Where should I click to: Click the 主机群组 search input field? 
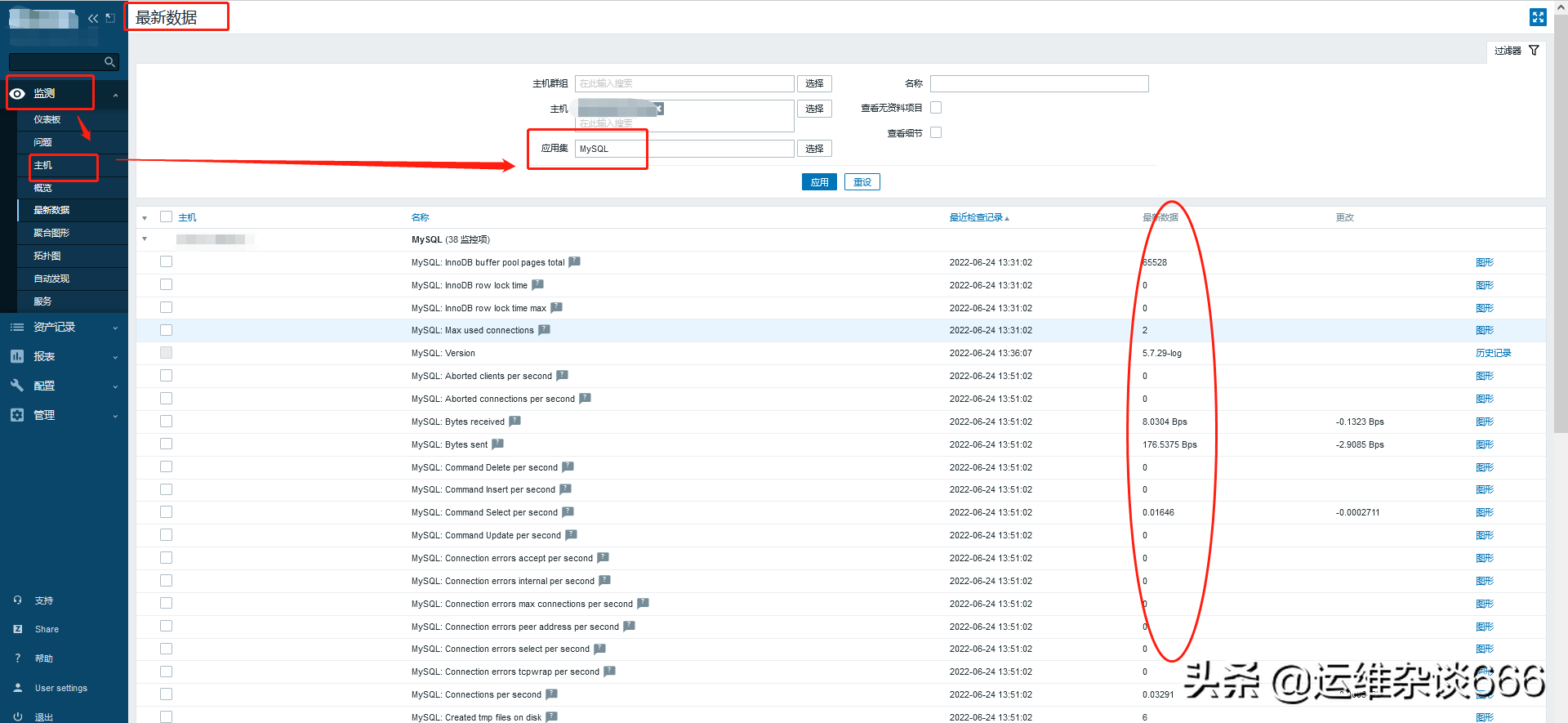pos(684,83)
